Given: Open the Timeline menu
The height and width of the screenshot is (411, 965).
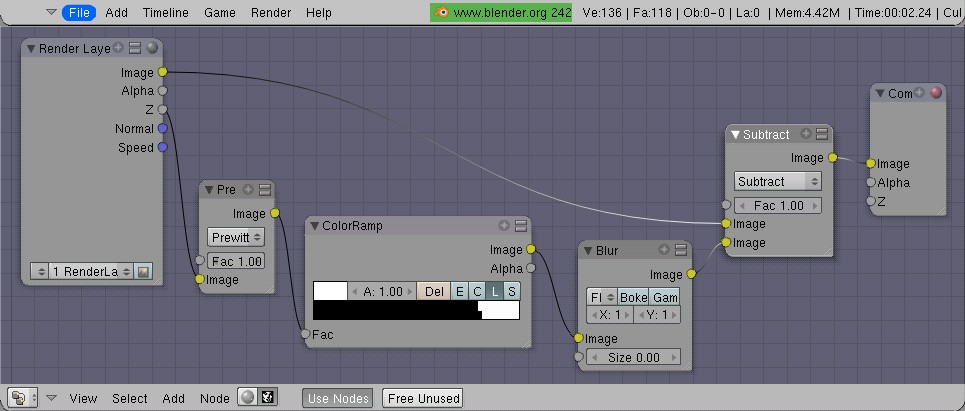Looking at the screenshot, I should coord(166,12).
